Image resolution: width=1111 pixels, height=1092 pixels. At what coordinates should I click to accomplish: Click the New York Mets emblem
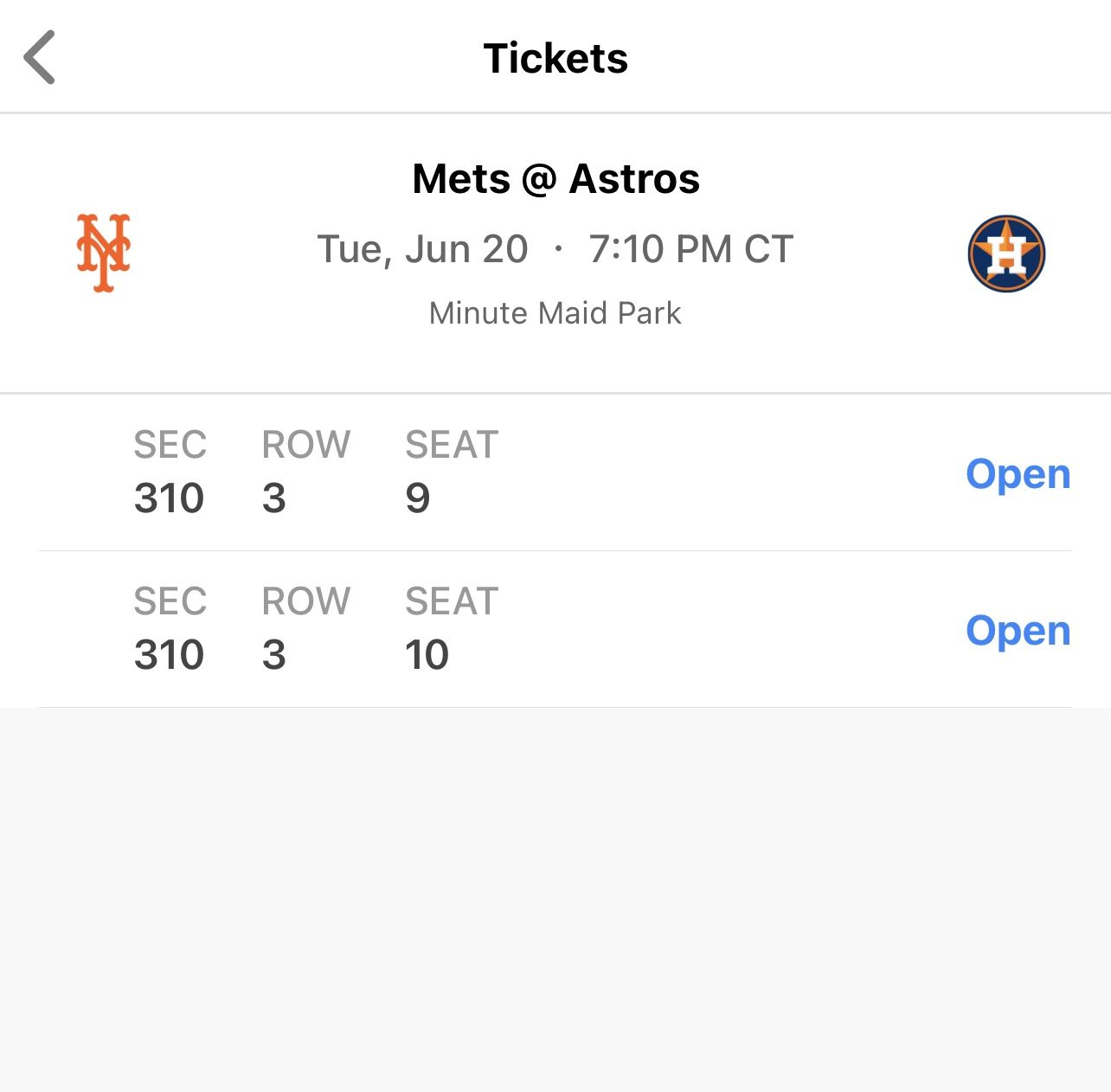[x=104, y=254]
